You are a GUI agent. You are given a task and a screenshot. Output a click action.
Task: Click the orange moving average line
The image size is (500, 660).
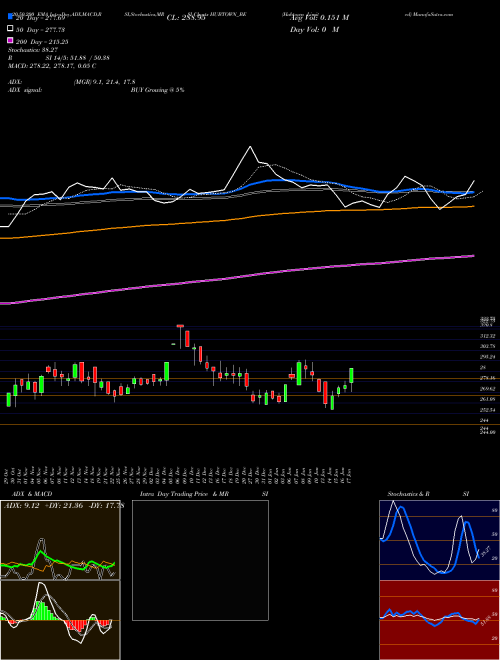(x=236, y=219)
